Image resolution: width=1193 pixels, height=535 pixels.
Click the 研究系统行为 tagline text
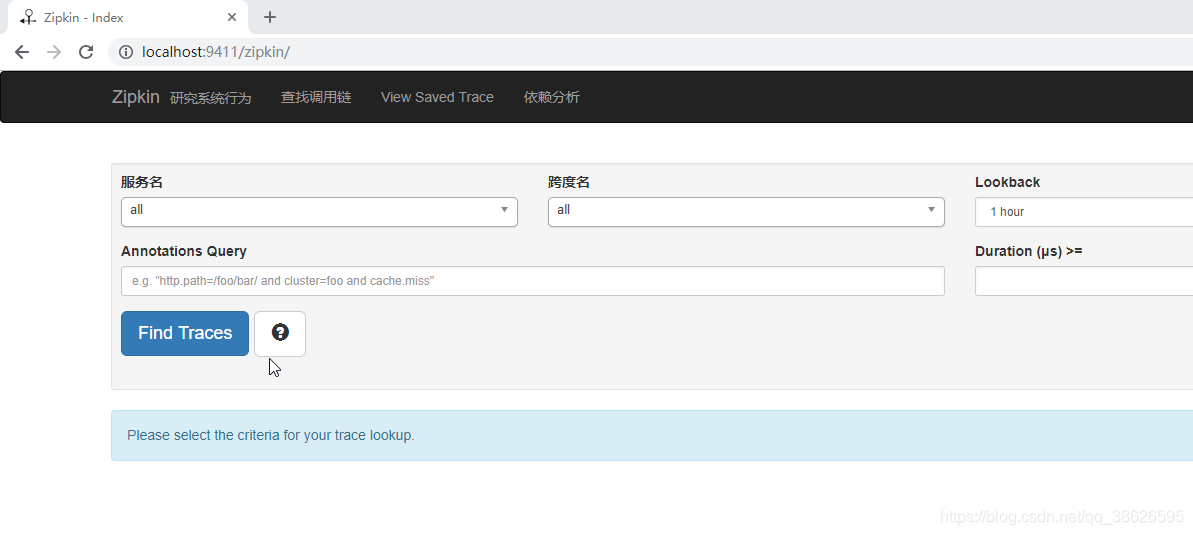click(x=211, y=98)
